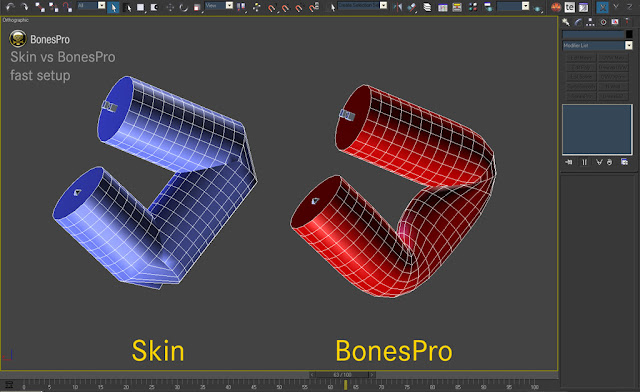The height and width of the screenshot is (392, 640).
Task: Switch to the Create panel tab
Action: (x=566, y=22)
